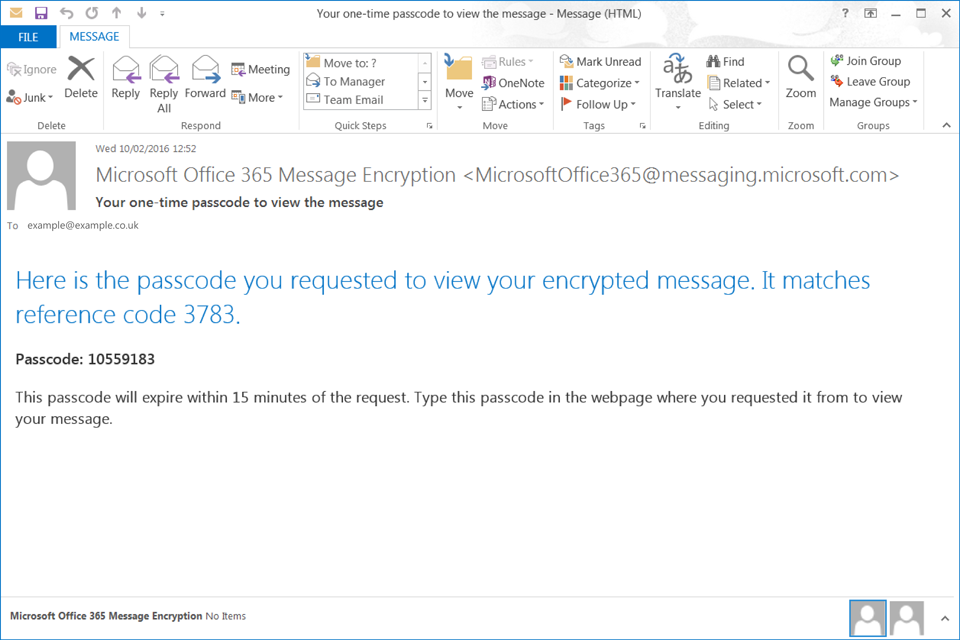Click the sender's avatar picture
This screenshot has width=960, height=640.
coord(41,175)
